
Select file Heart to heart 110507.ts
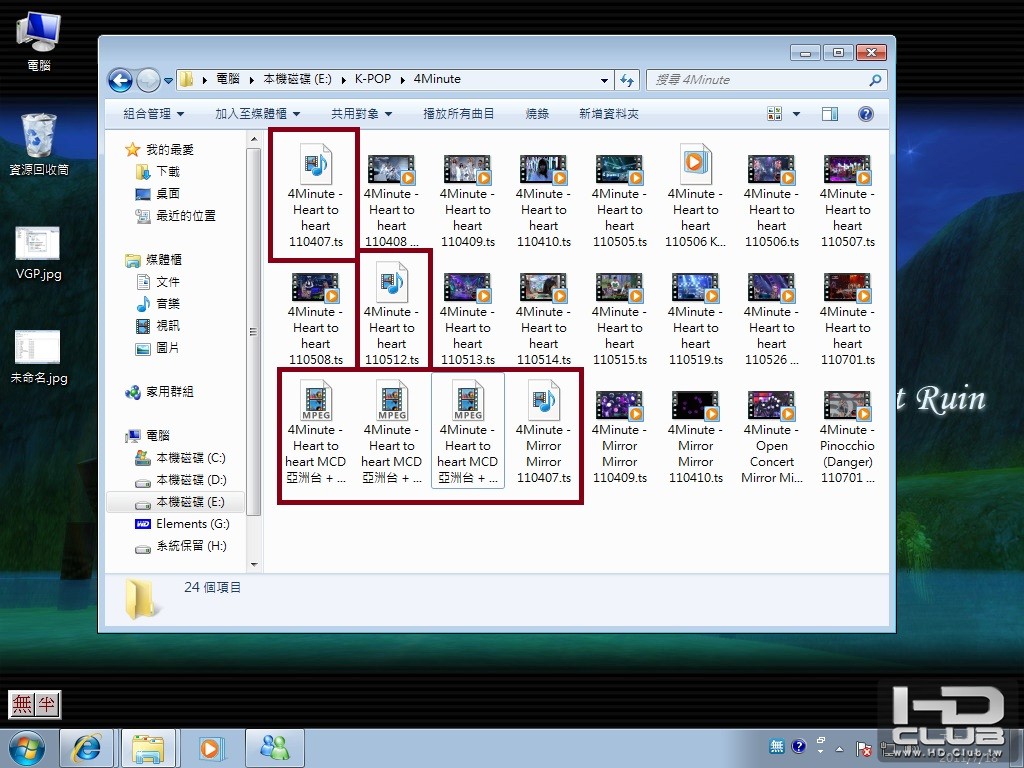[x=847, y=201]
